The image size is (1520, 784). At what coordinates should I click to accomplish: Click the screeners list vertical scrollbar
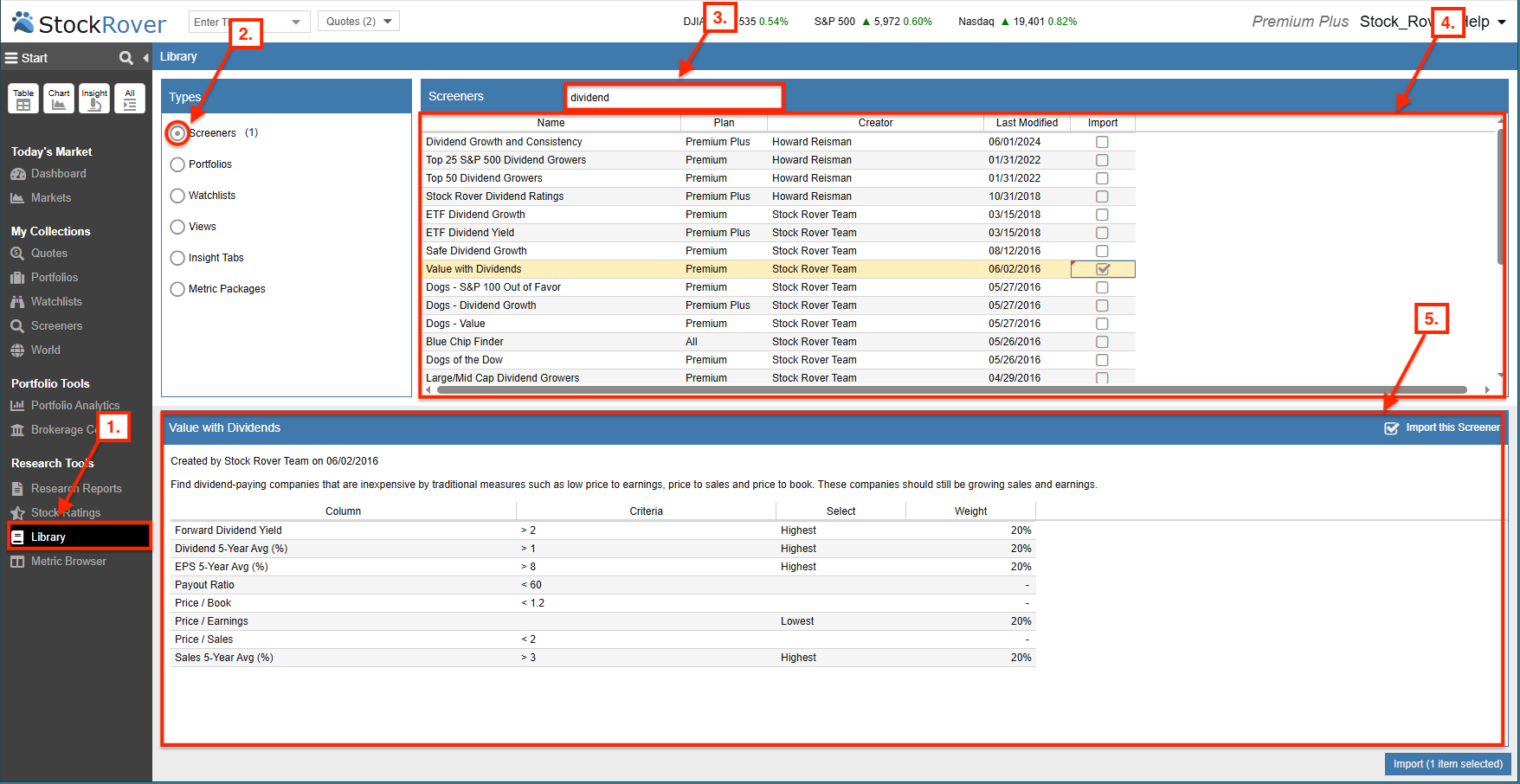pos(1500,197)
